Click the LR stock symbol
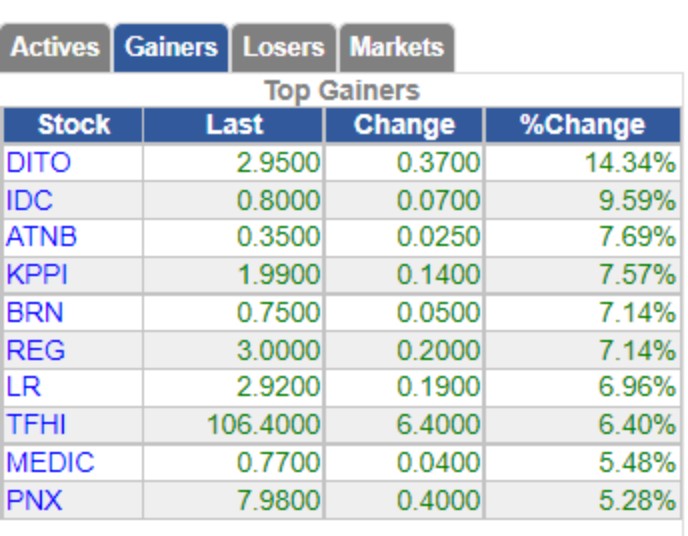 pyautogui.click(x=24, y=387)
